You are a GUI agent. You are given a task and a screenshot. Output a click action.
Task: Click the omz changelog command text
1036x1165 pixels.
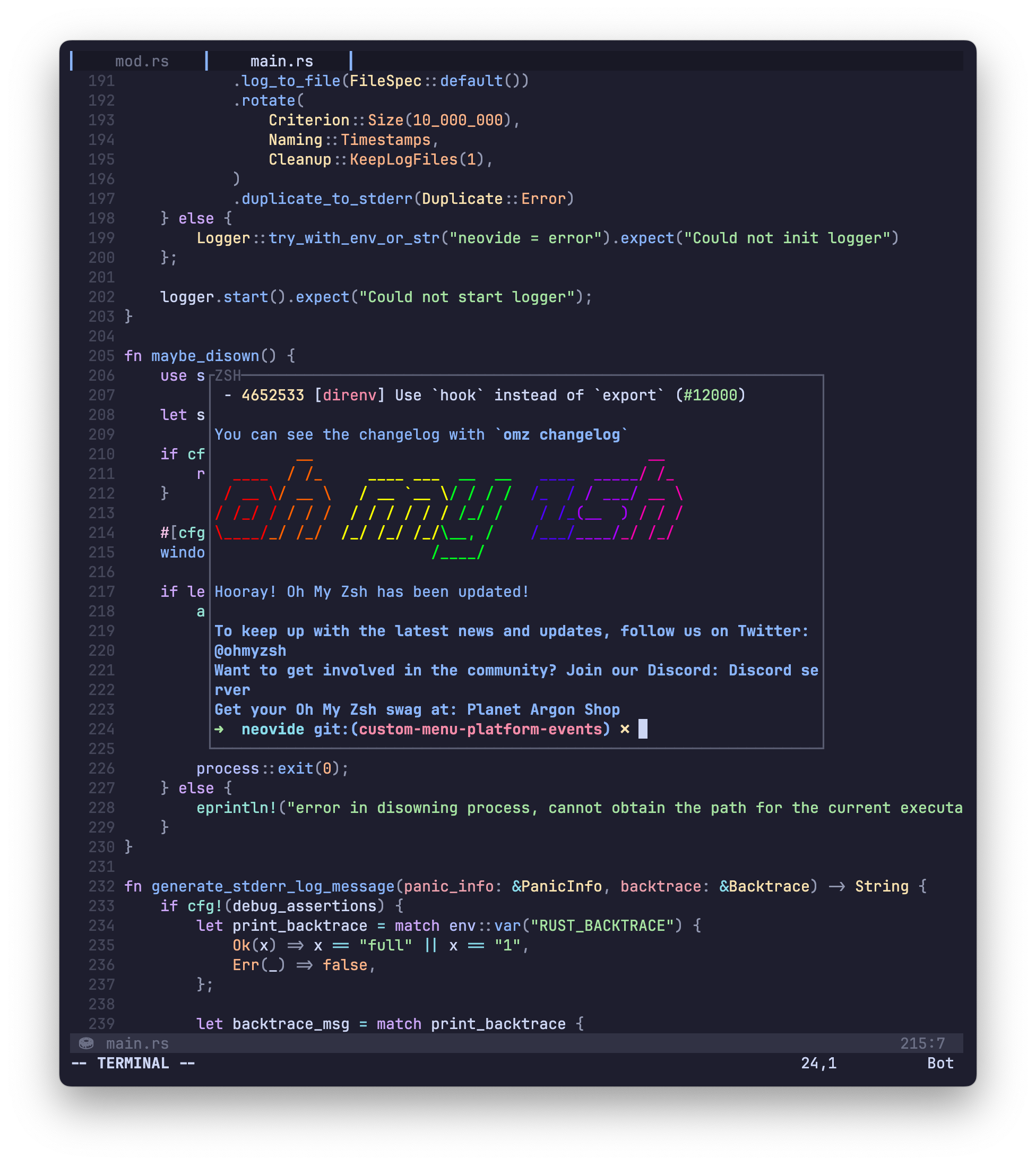click(561, 435)
